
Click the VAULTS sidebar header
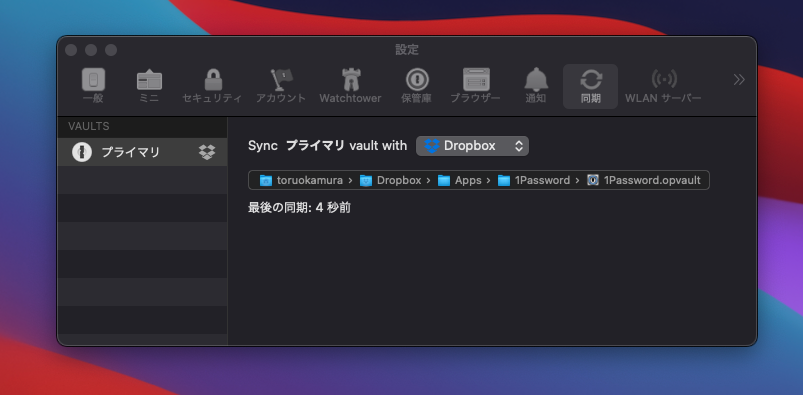pyautogui.click(x=89, y=126)
